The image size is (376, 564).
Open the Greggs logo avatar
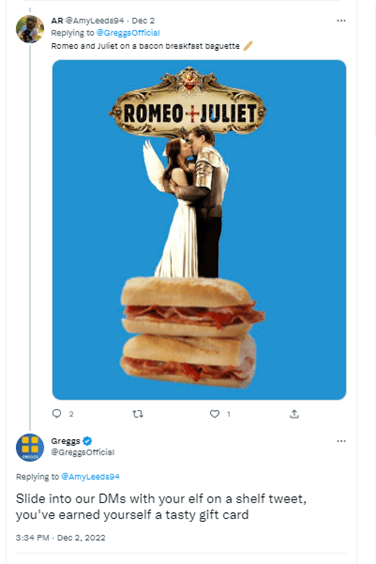tap(30, 448)
